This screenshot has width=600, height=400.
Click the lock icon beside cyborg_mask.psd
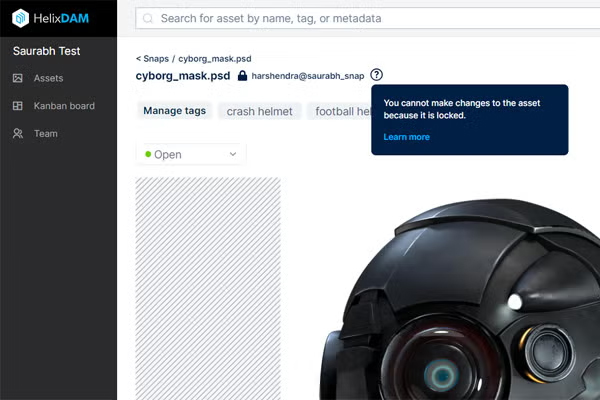242,75
